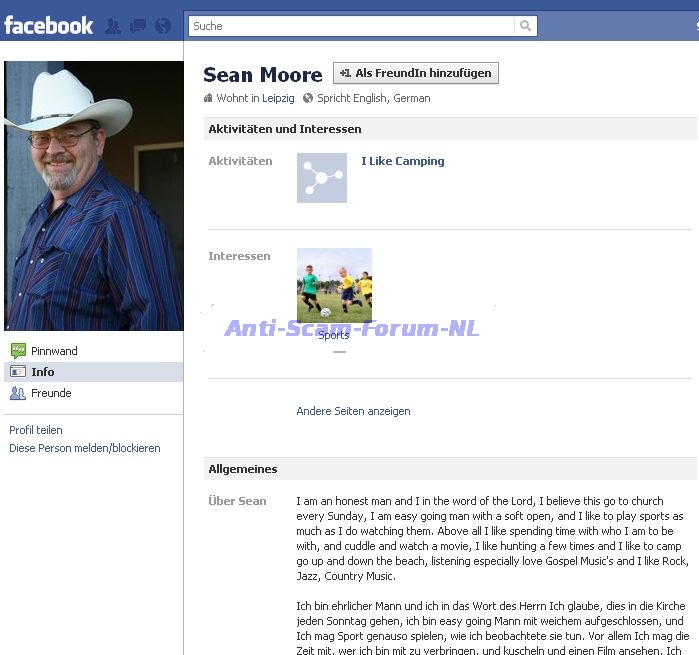This screenshot has height=655, width=699.
Task: Open the messages icon in top bar
Action: (x=138, y=26)
